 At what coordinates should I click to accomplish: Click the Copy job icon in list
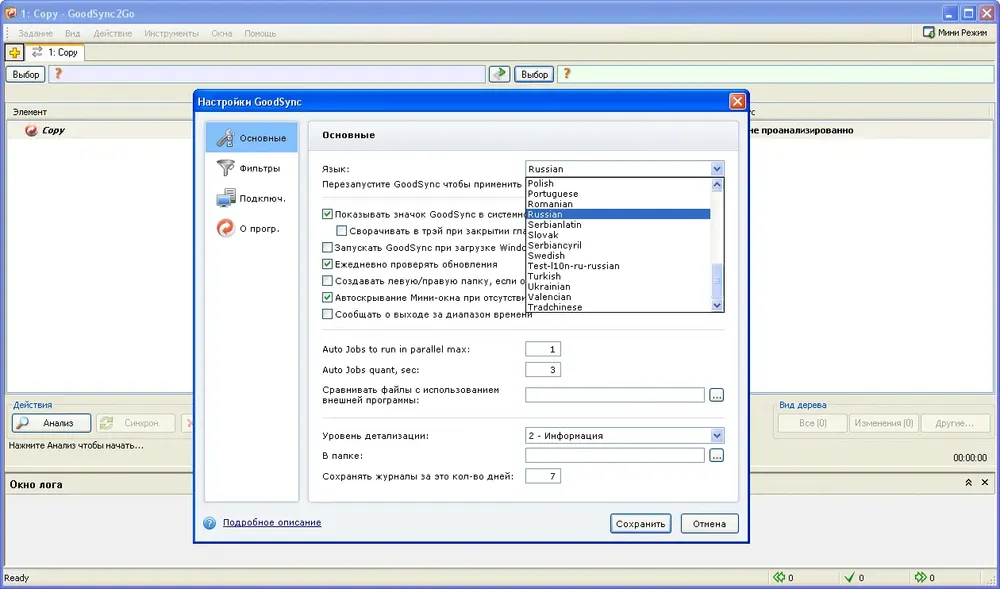[x=31, y=130]
